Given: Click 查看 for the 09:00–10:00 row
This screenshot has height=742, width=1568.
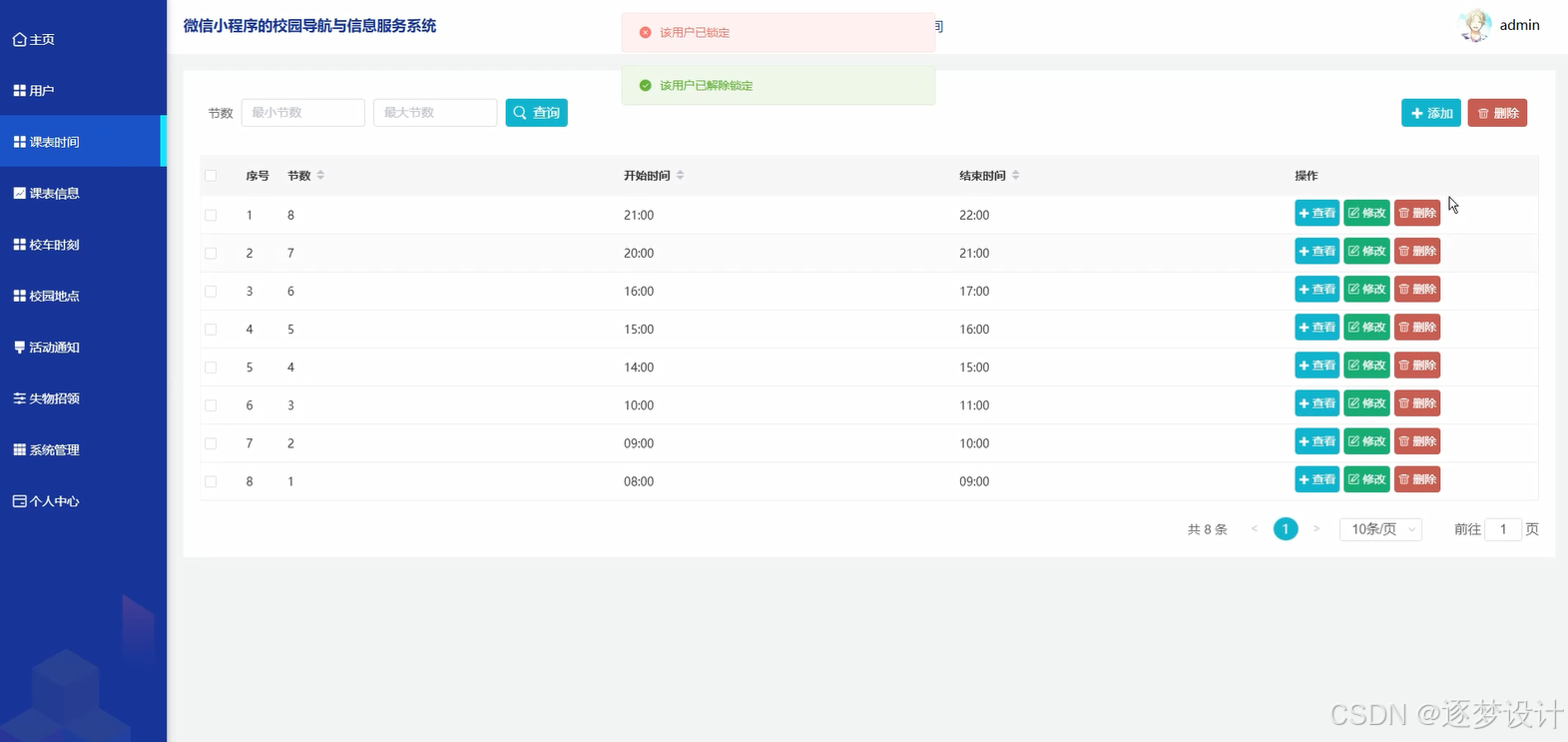Looking at the screenshot, I should click(1316, 440).
